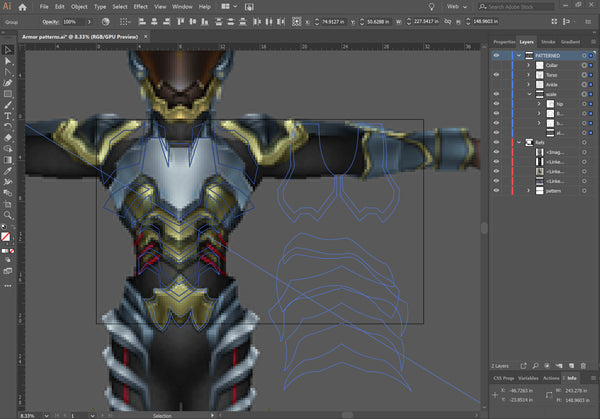Hide the PATTERNED layer
This screenshot has height=419, width=600.
(x=497, y=56)
